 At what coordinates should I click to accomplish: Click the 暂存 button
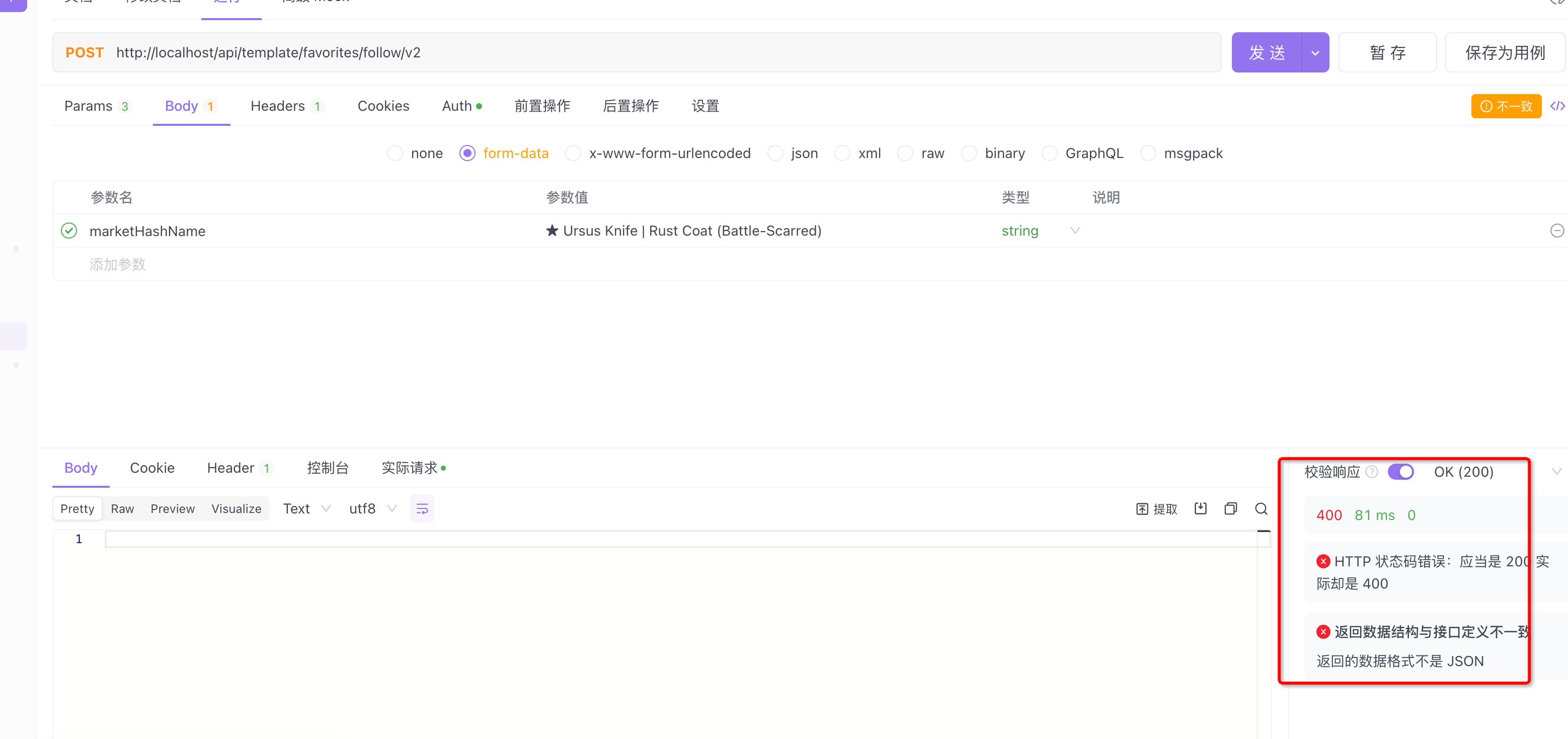pos(1388,52)
